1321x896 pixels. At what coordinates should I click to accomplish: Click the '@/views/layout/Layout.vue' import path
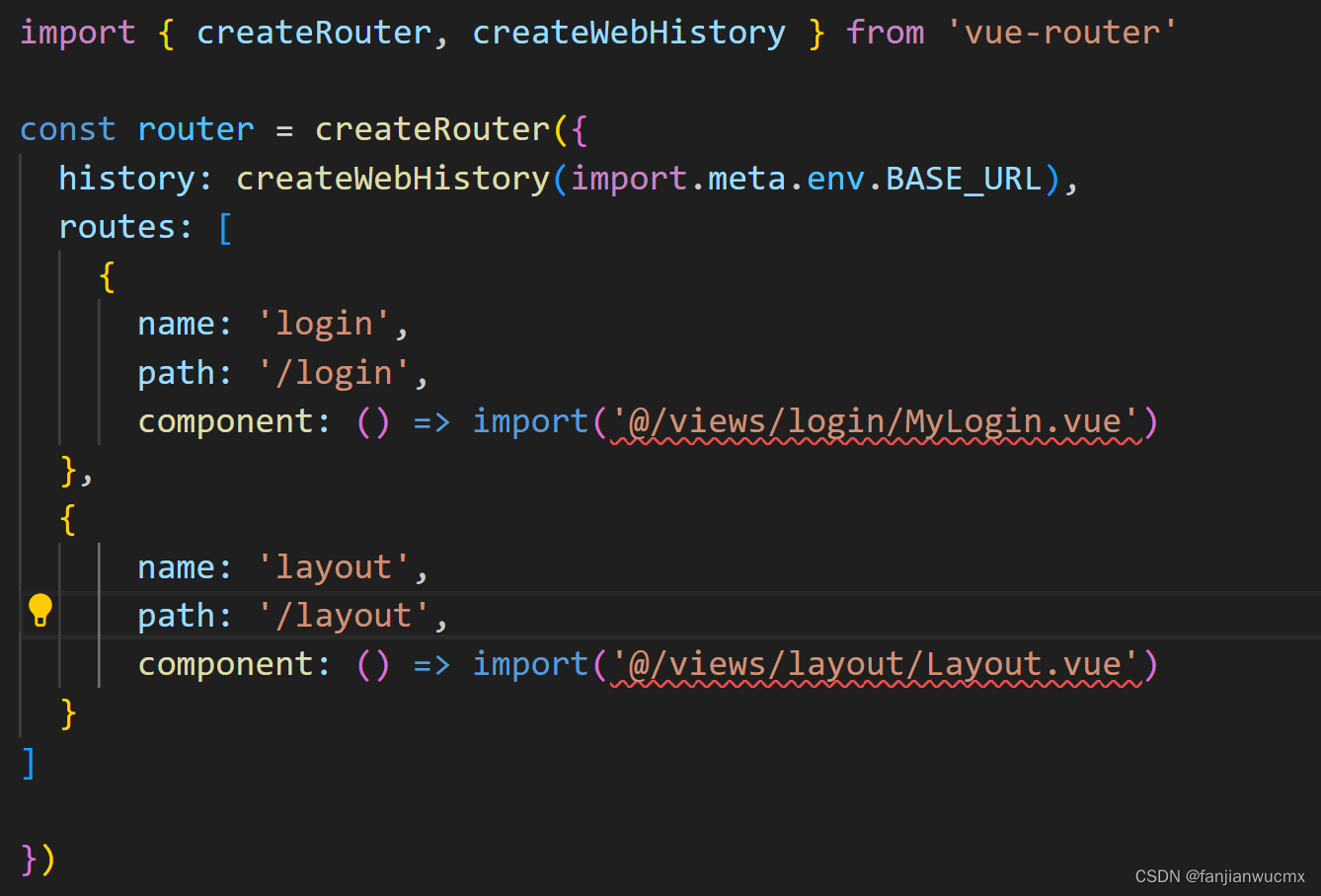coord(876,664)
